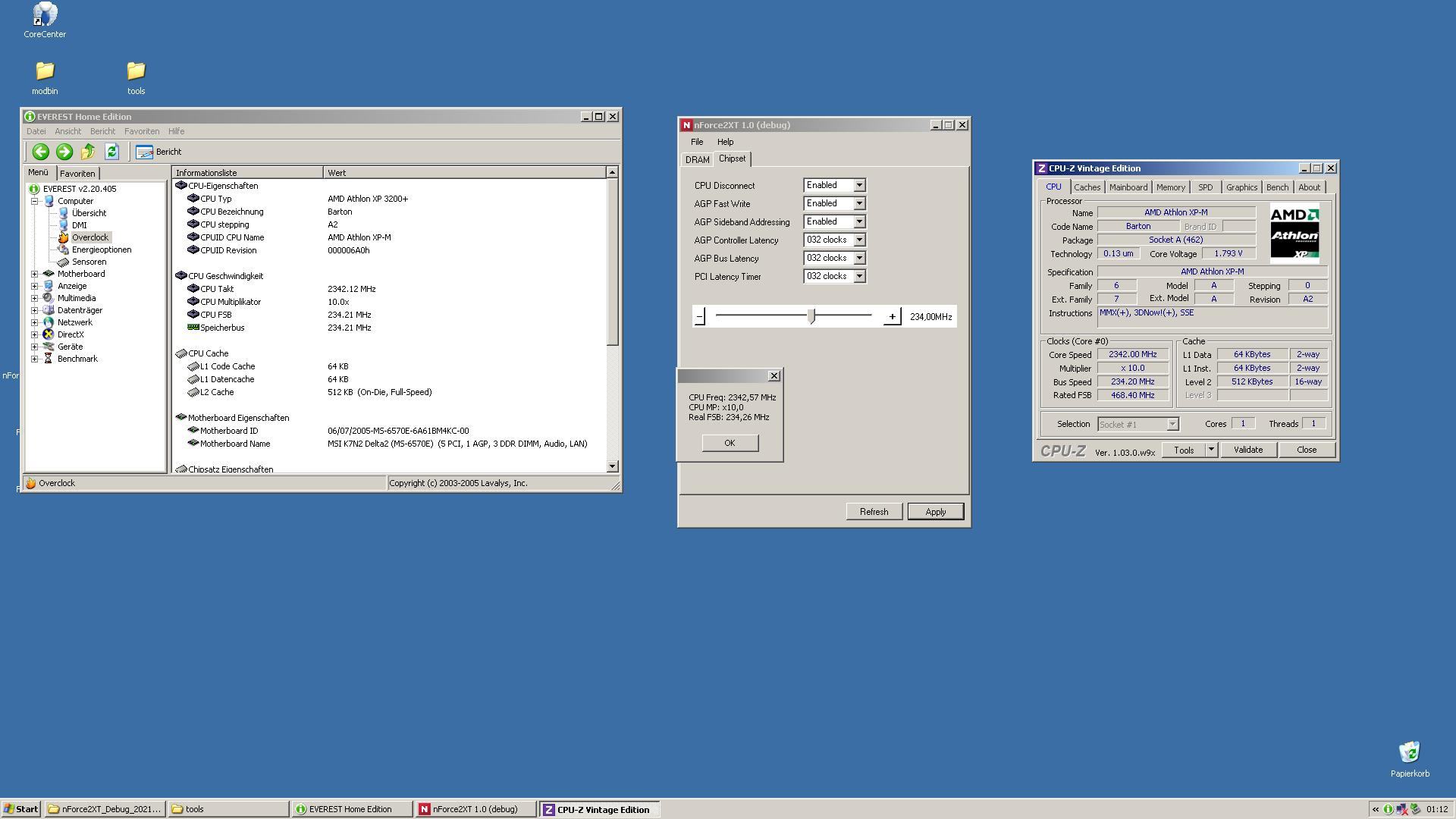The image size is (1456, 819).
Task: Select Sensoren in the EVEREST tree
Action: coord(89,262)
